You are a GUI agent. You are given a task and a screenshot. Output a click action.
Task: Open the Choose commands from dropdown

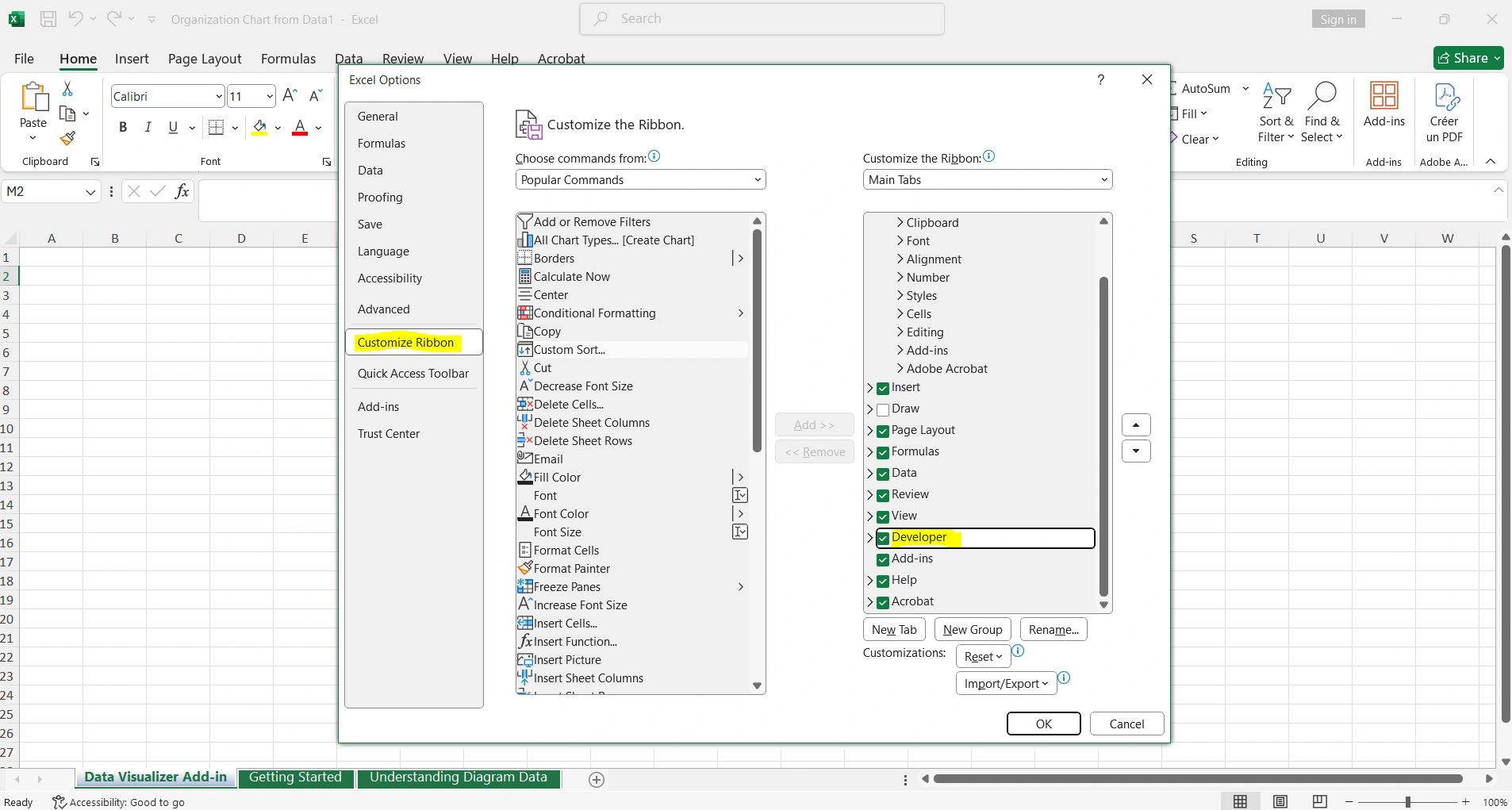(x=640, y=180)
